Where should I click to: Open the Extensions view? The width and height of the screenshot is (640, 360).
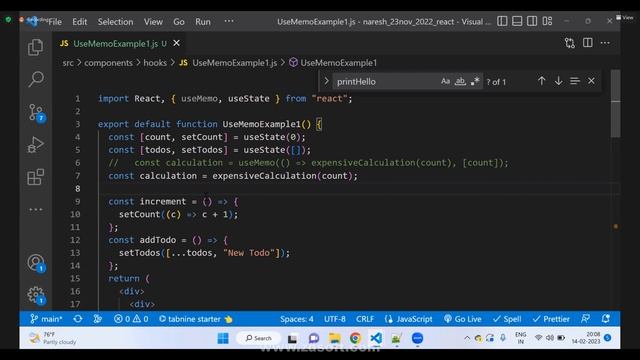point(36,177)
